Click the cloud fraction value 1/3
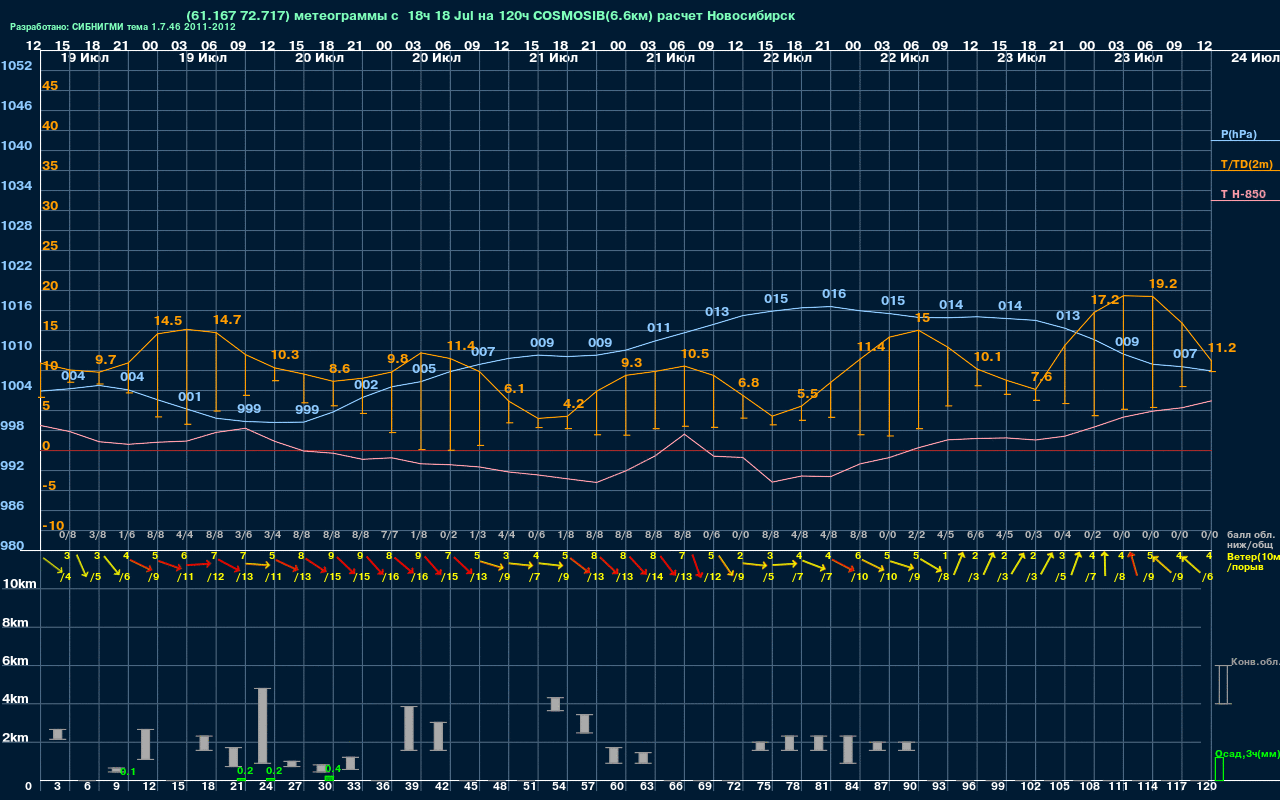This screenshot has width=1280, height=800. tap(477, 535)
